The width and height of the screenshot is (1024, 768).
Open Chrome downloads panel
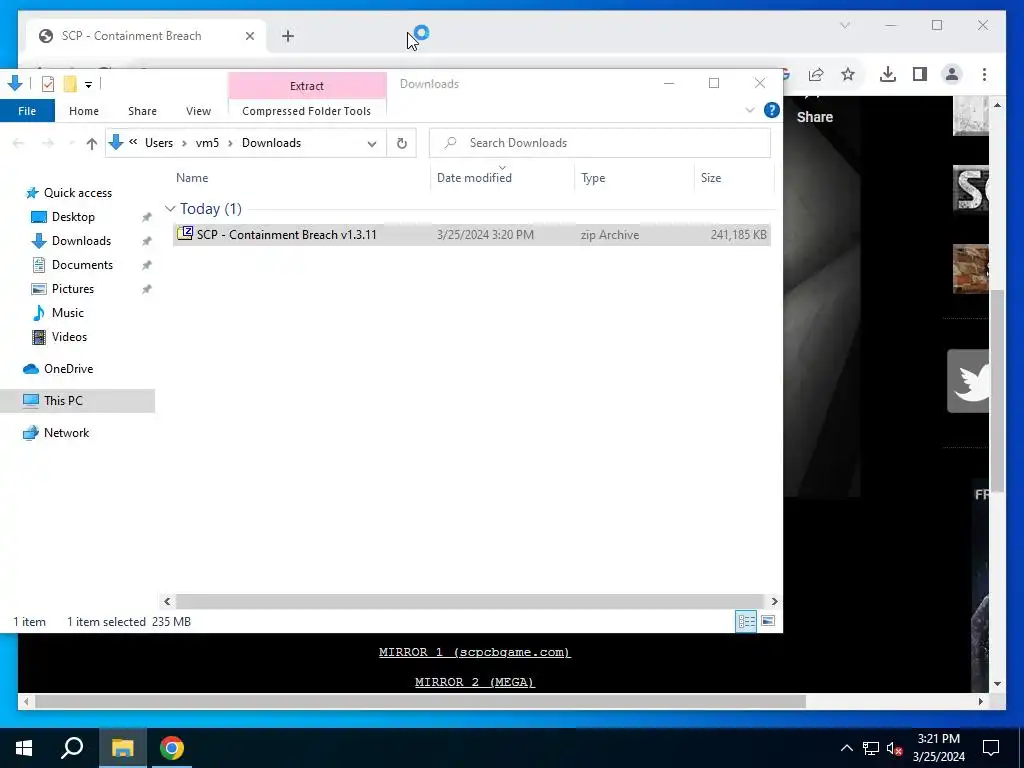[x=888, y=74]
